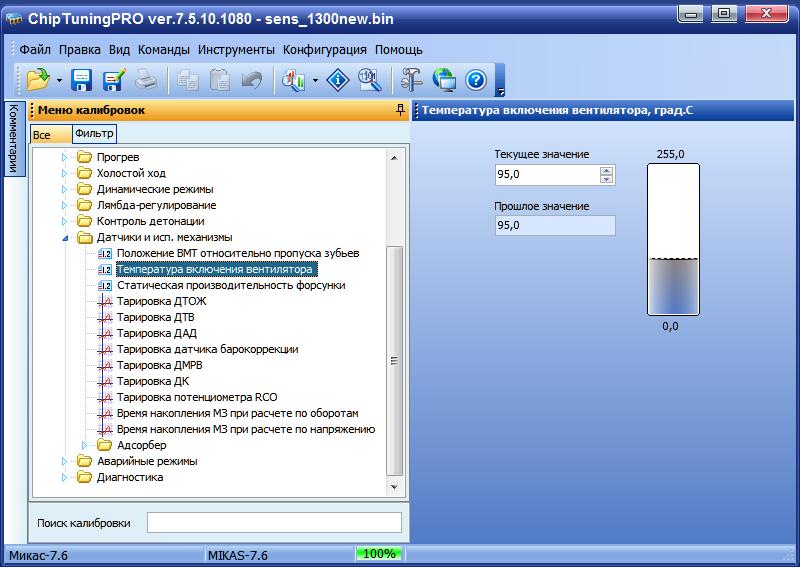
Task: Switch to the Фильтр tab
Action: pos(94,133)
